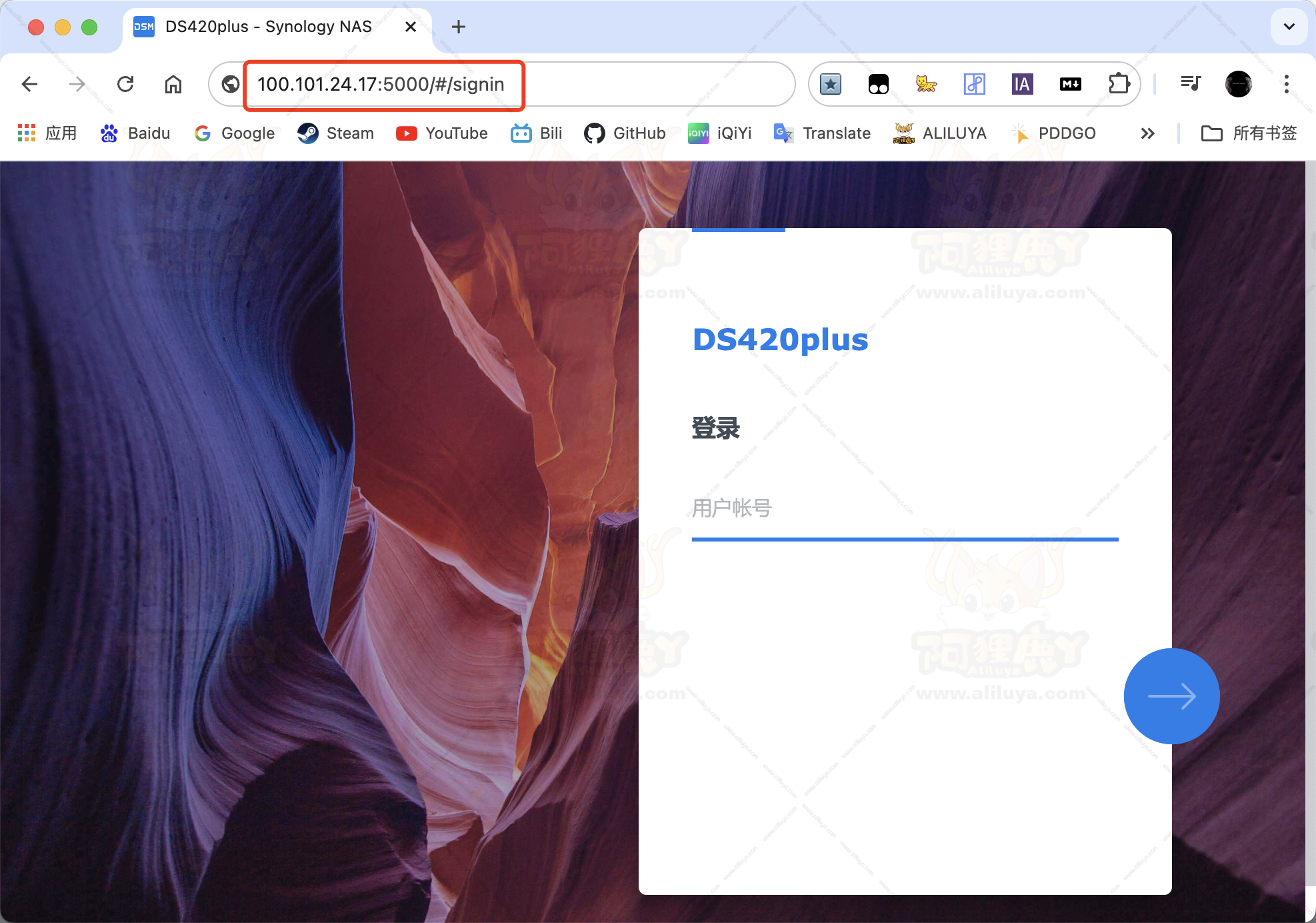Open a new tab

[x=459, y=27]
